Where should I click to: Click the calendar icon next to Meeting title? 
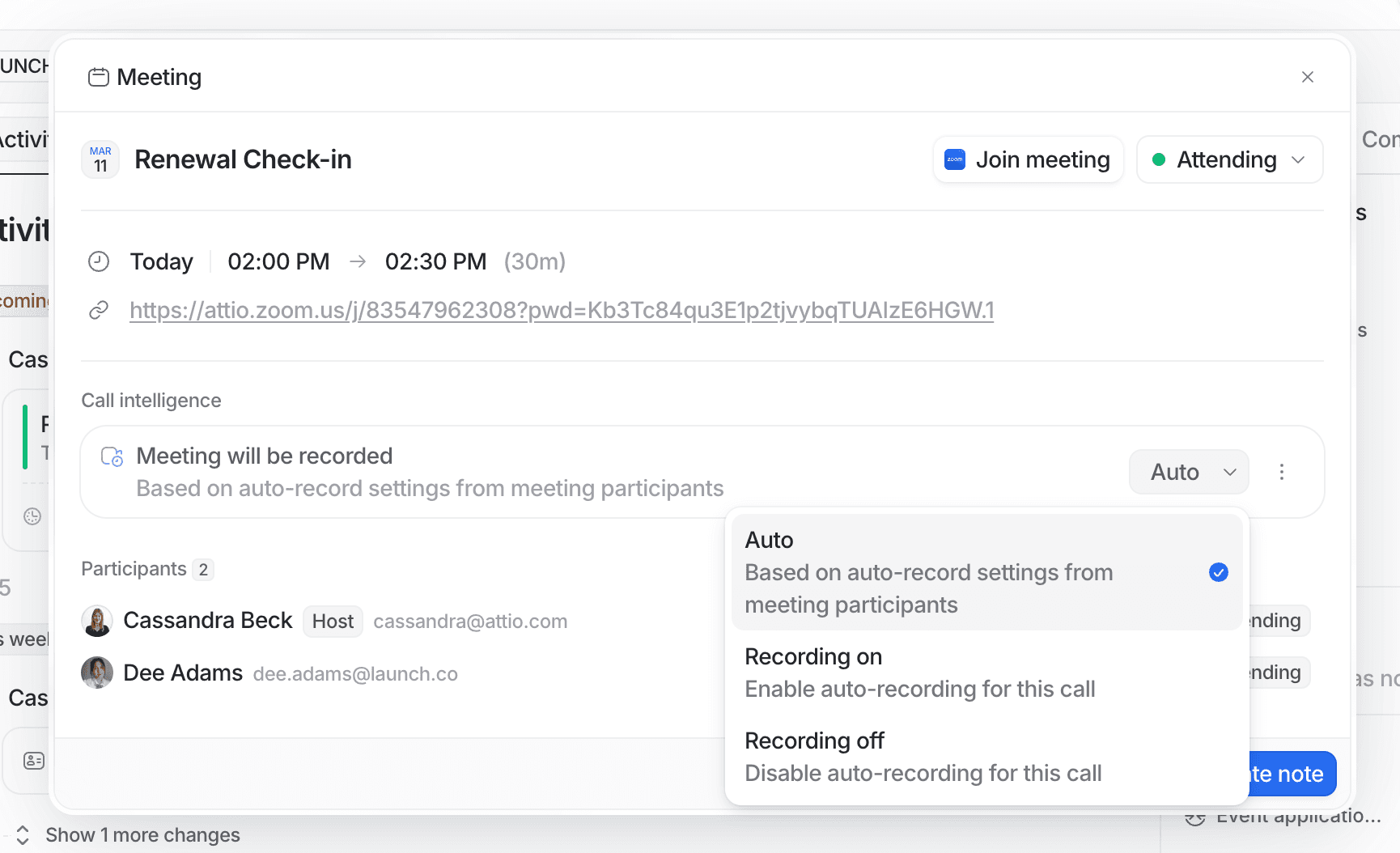pyautogui.click(x=99, y=76)
